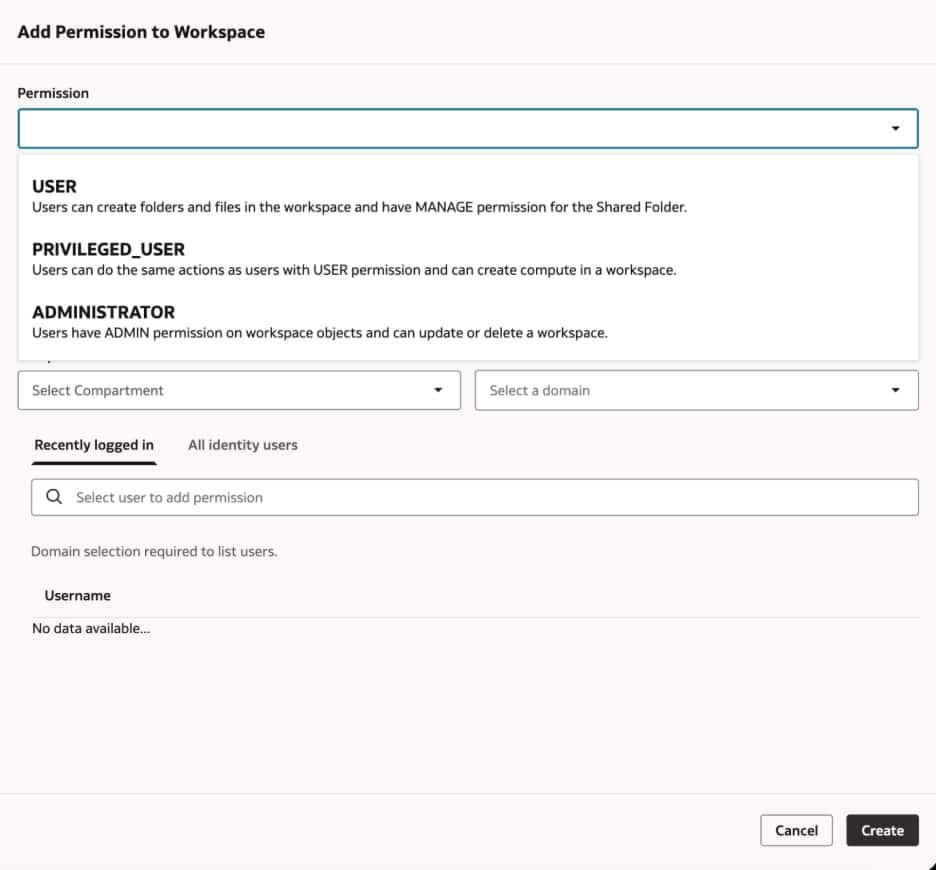Click the search magnifier icon
Viewport: 936px width, 870px height.
(x=54, y=497)
